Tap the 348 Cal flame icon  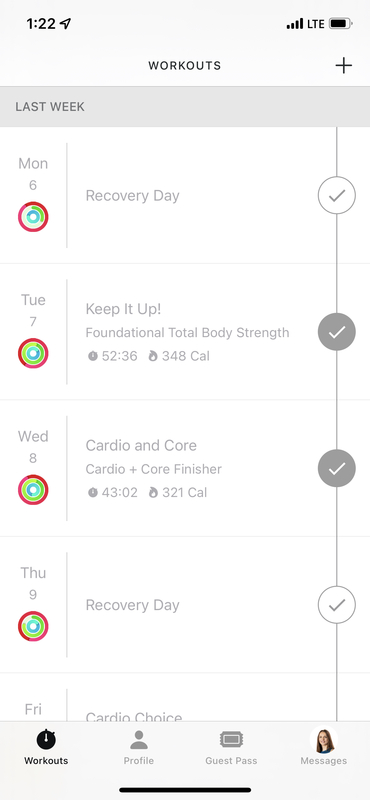tap(153, 356)
